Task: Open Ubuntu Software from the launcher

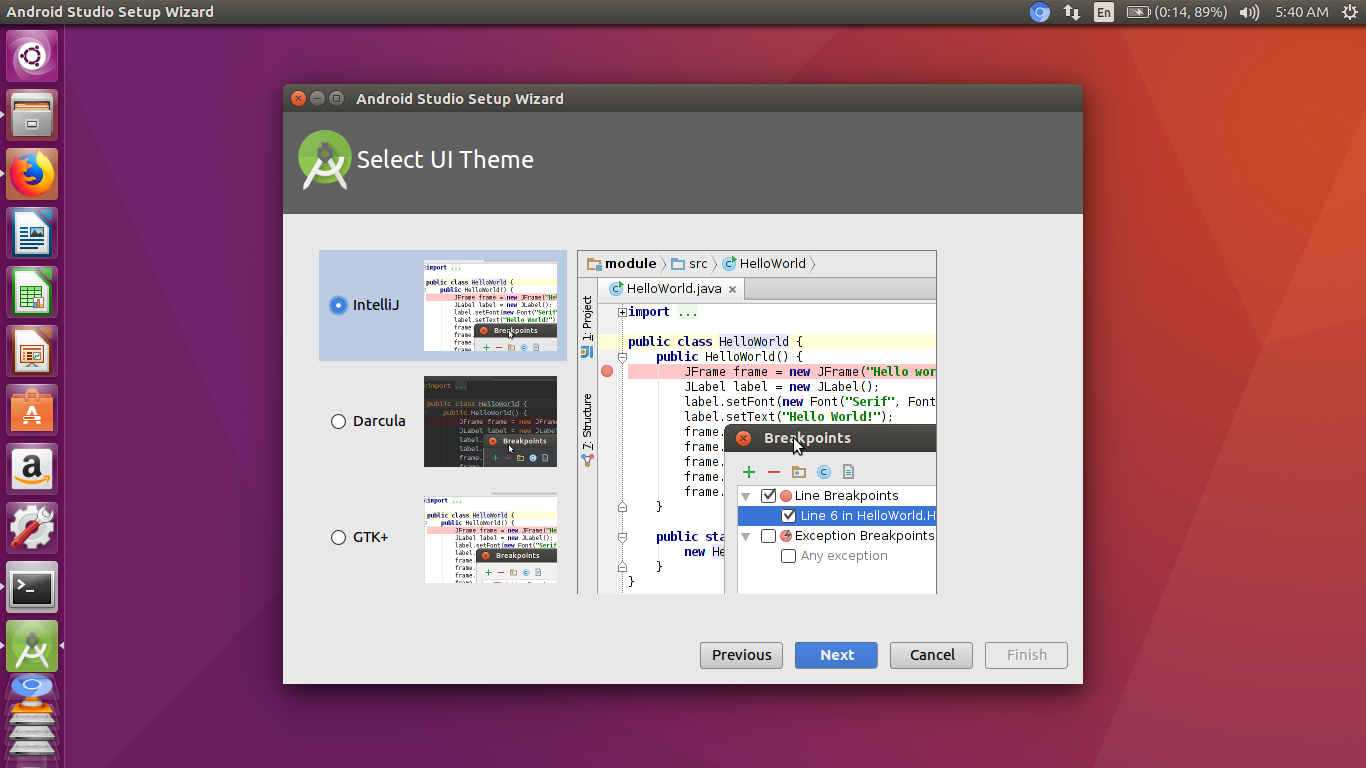Action: [x=32, y=410]
